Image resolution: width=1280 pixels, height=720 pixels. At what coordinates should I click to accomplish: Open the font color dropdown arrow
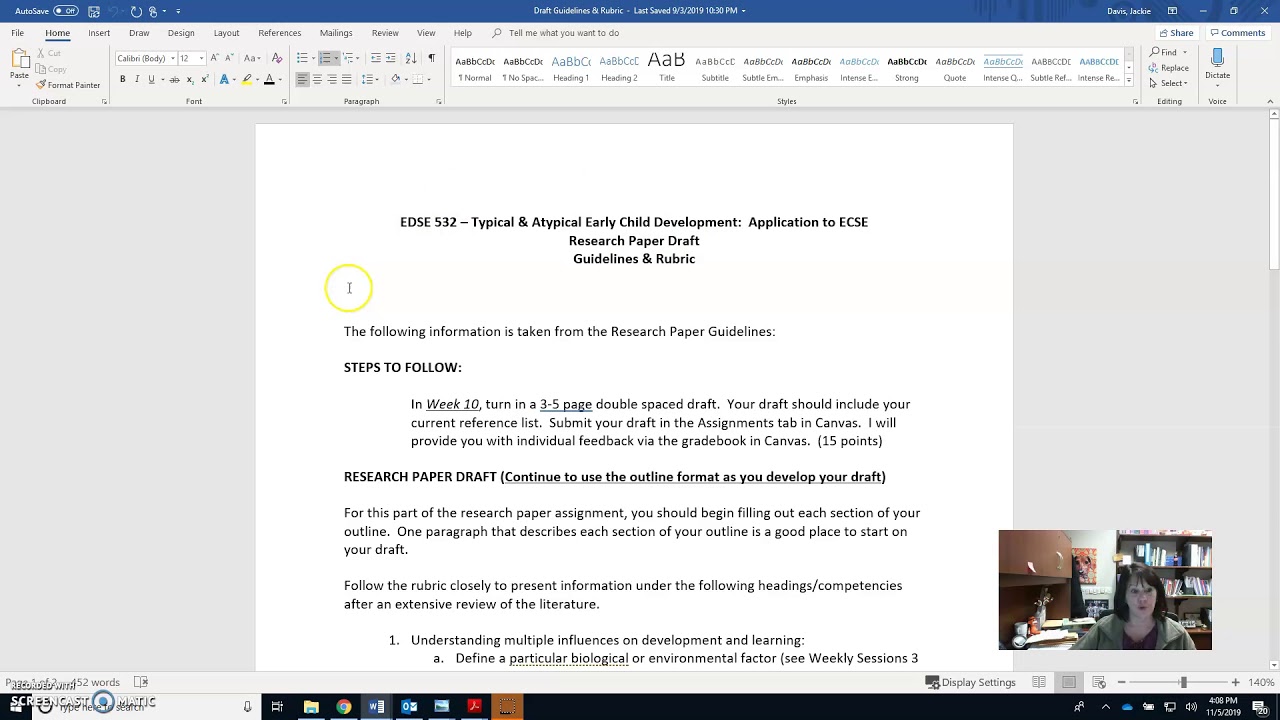[279, 79]
